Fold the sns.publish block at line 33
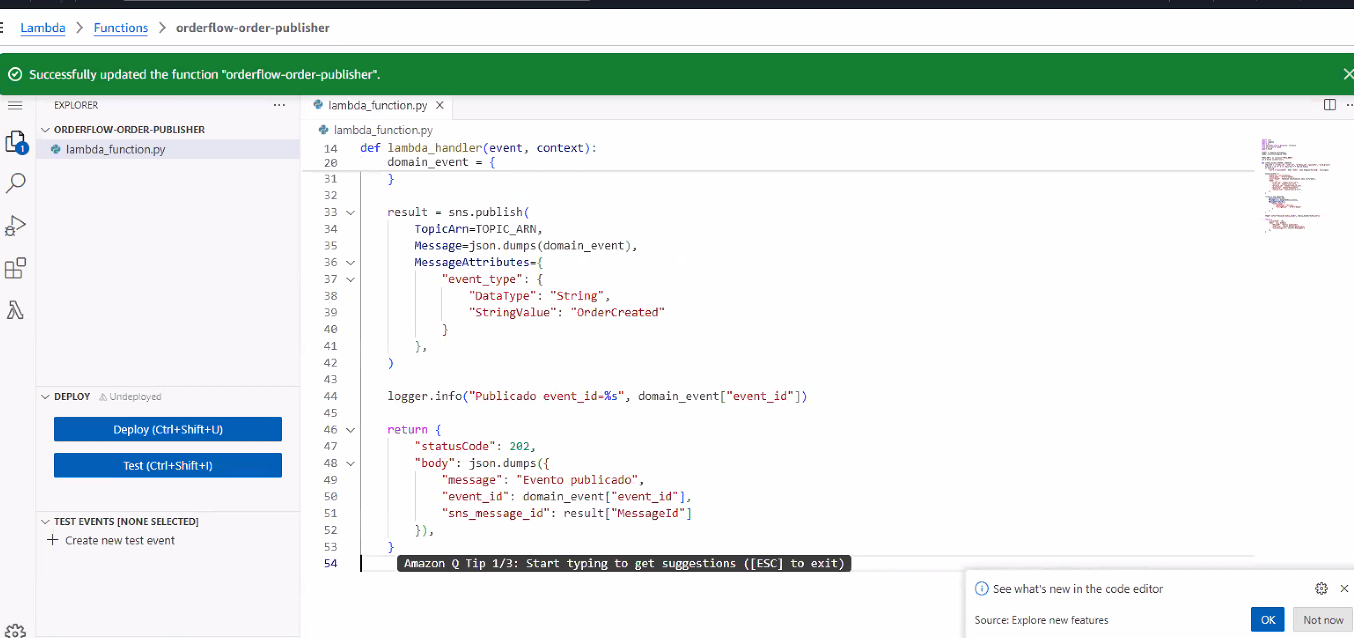This screenshot has width=1354, height=638. [350, 213]
